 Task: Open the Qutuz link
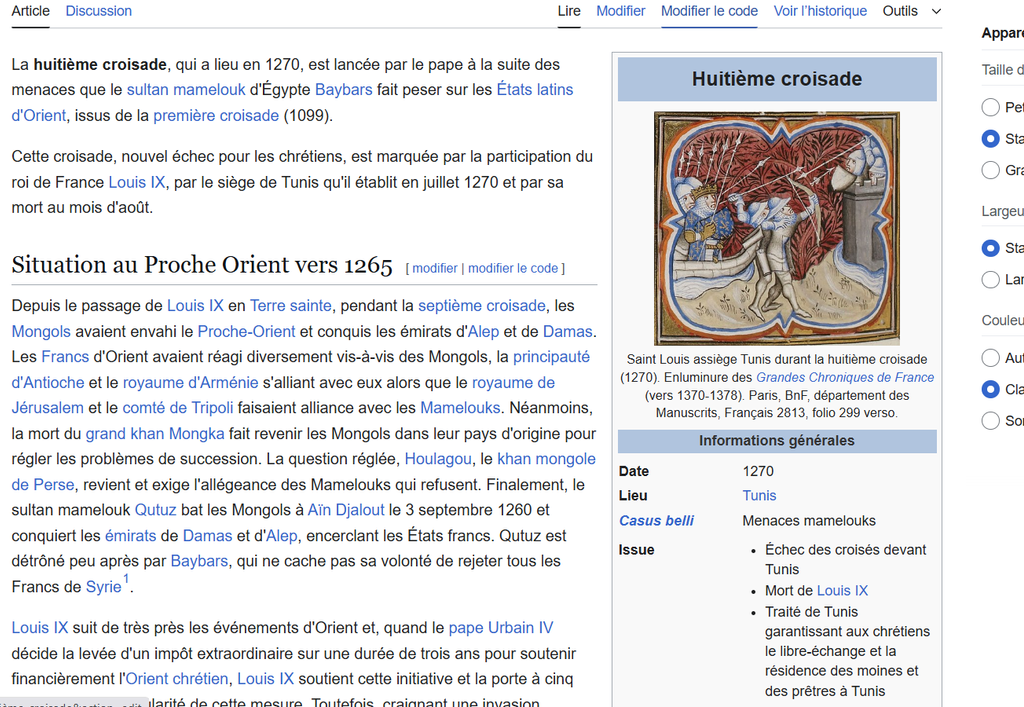[x=155, y=510]
